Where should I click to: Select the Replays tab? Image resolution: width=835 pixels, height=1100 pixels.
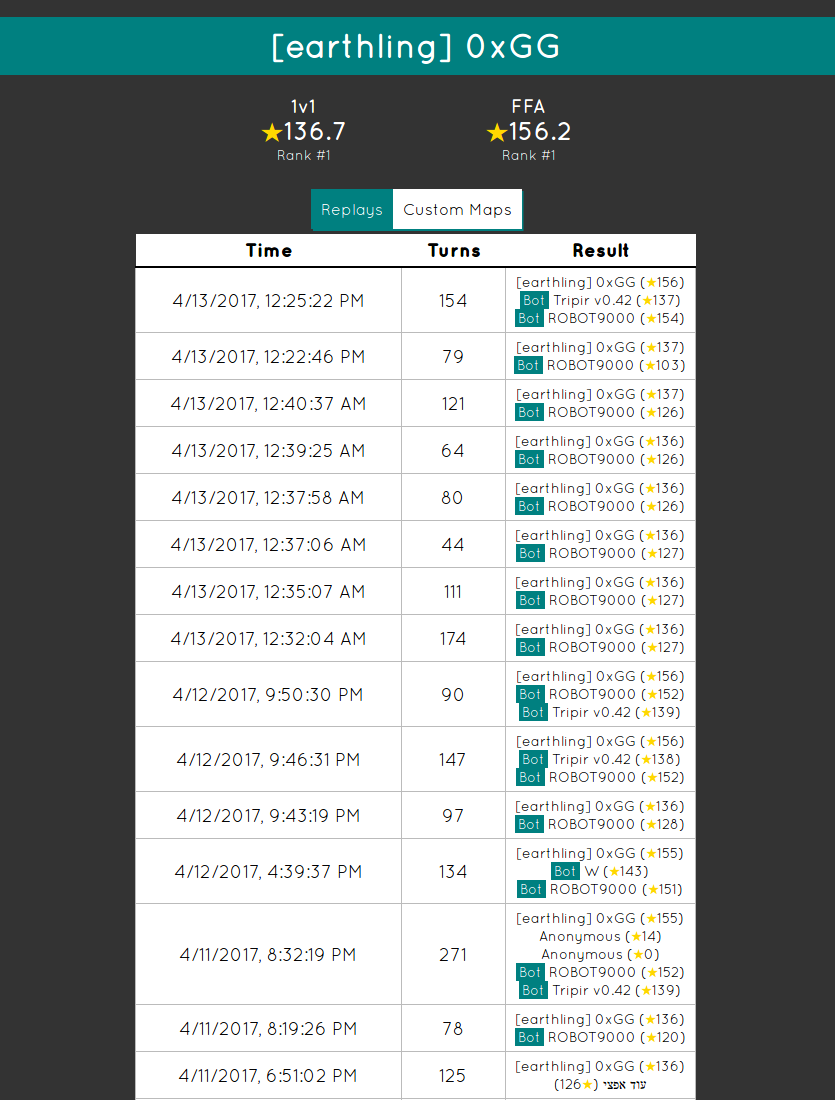click(352, 210)
